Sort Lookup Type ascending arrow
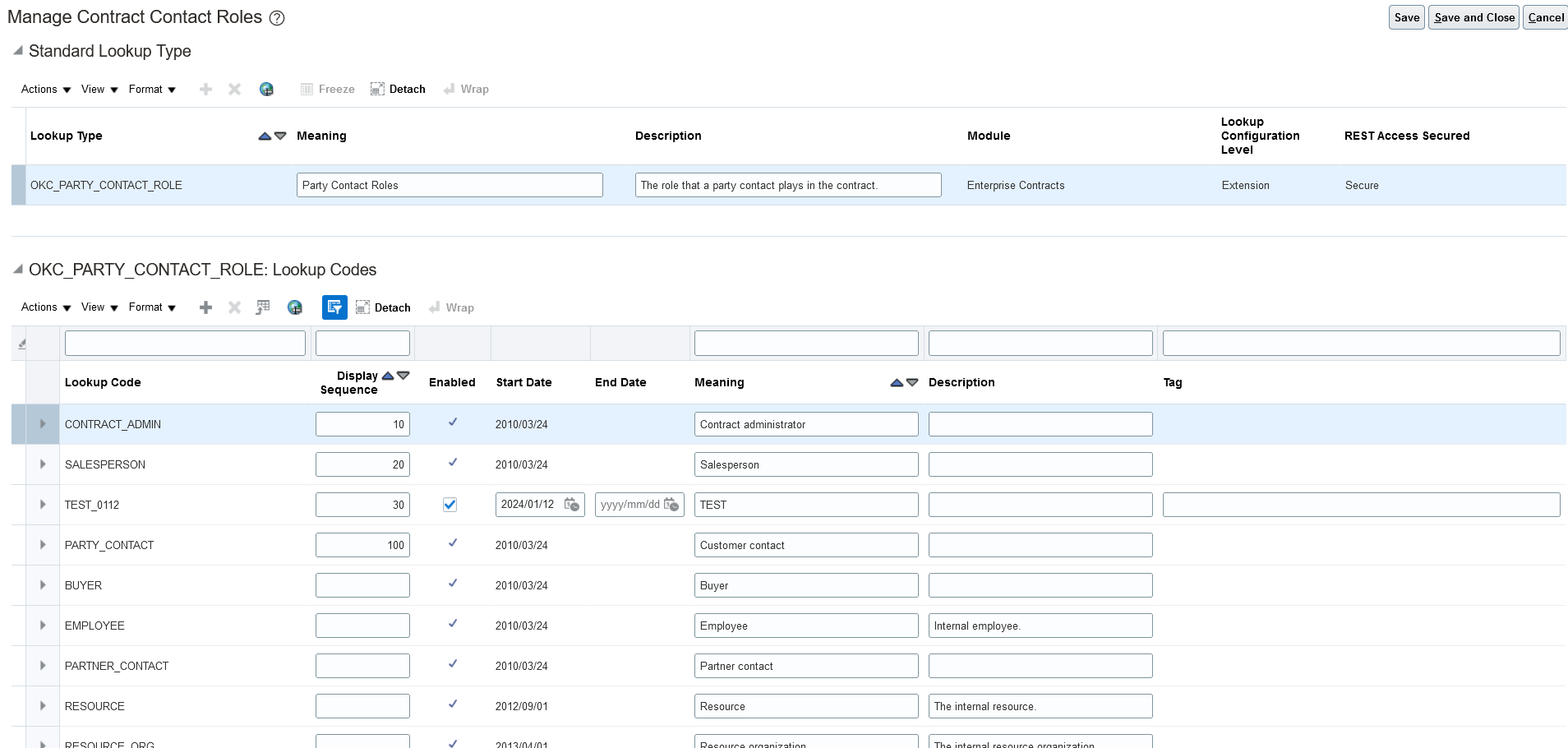1568x748 pixels. click(265, 136)
